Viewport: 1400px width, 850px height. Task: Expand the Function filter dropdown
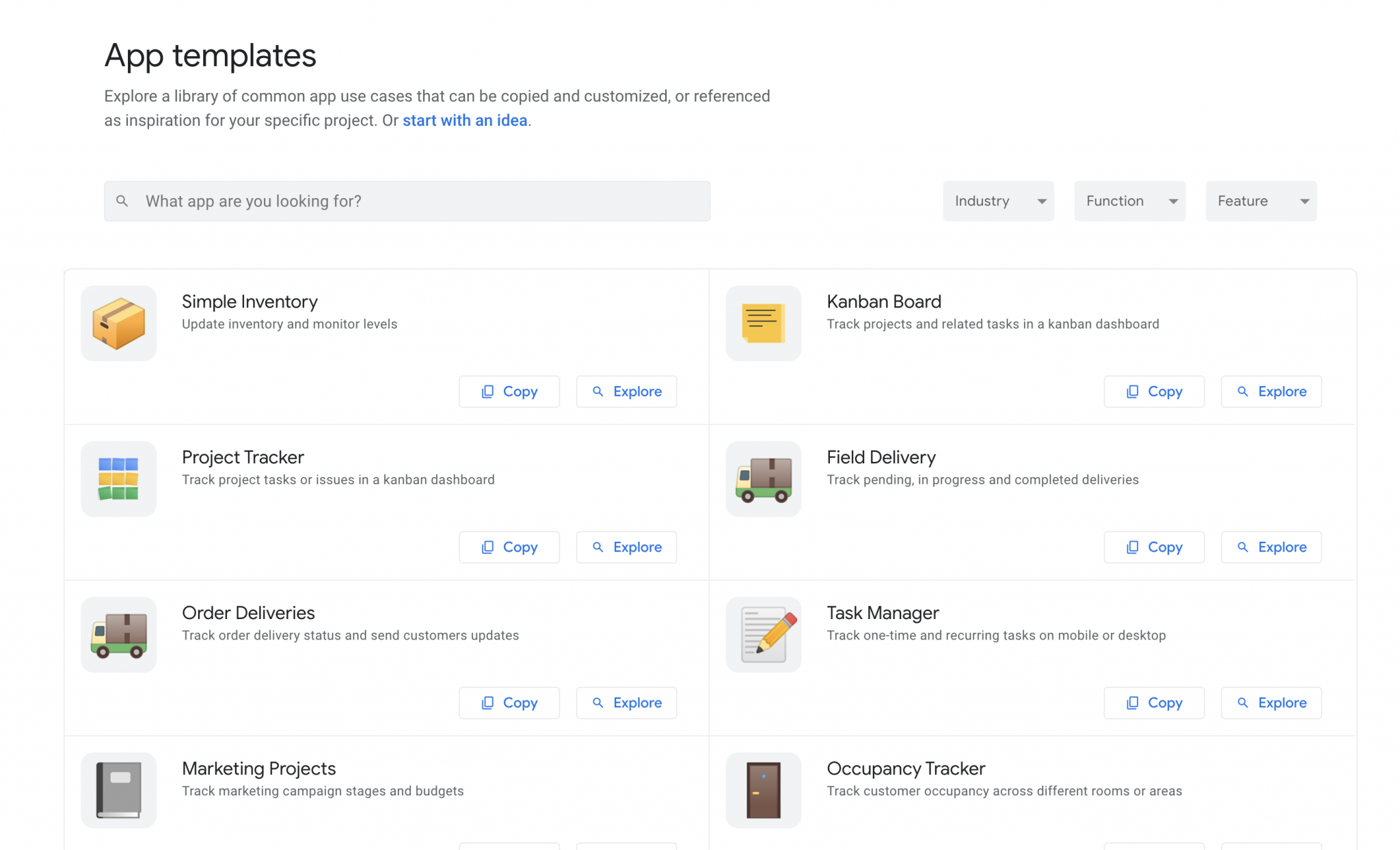pos(1129,201)
